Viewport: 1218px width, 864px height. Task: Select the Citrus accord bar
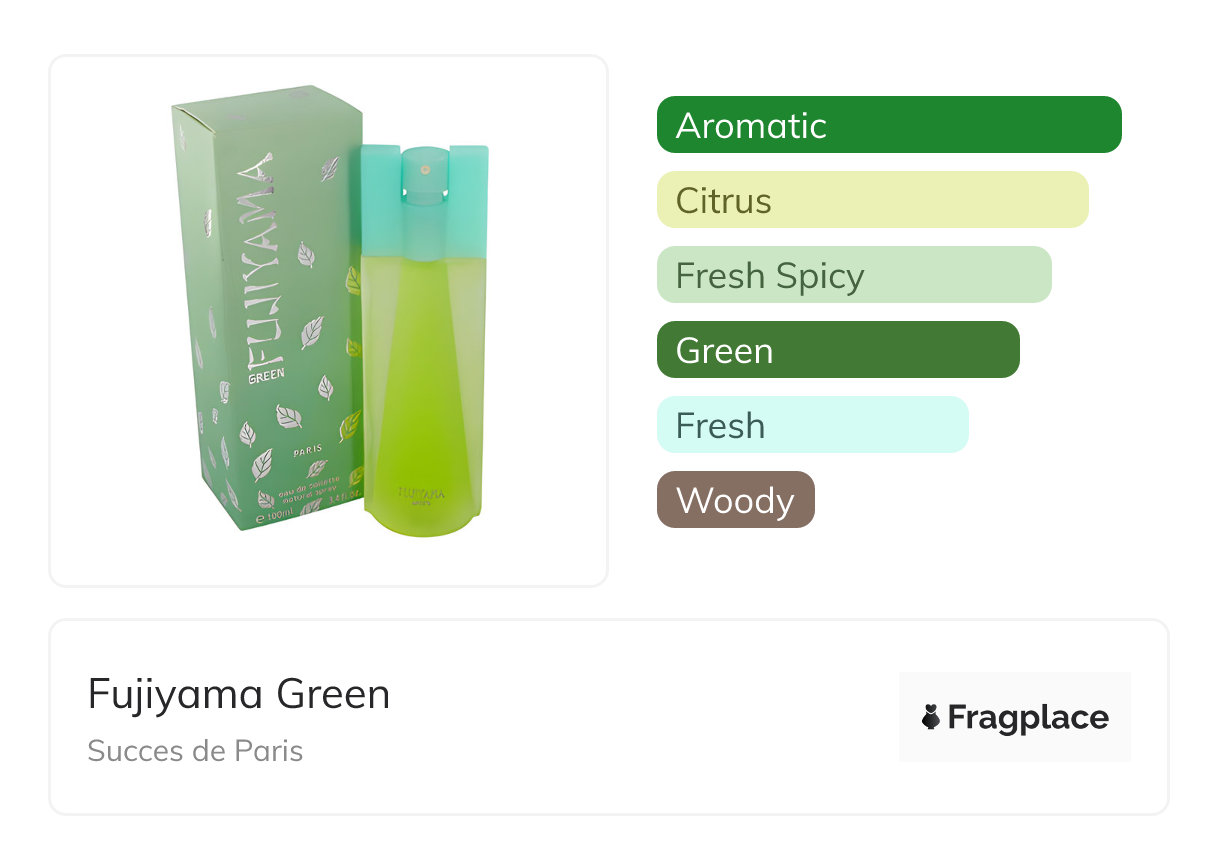(x=872, y=200)
